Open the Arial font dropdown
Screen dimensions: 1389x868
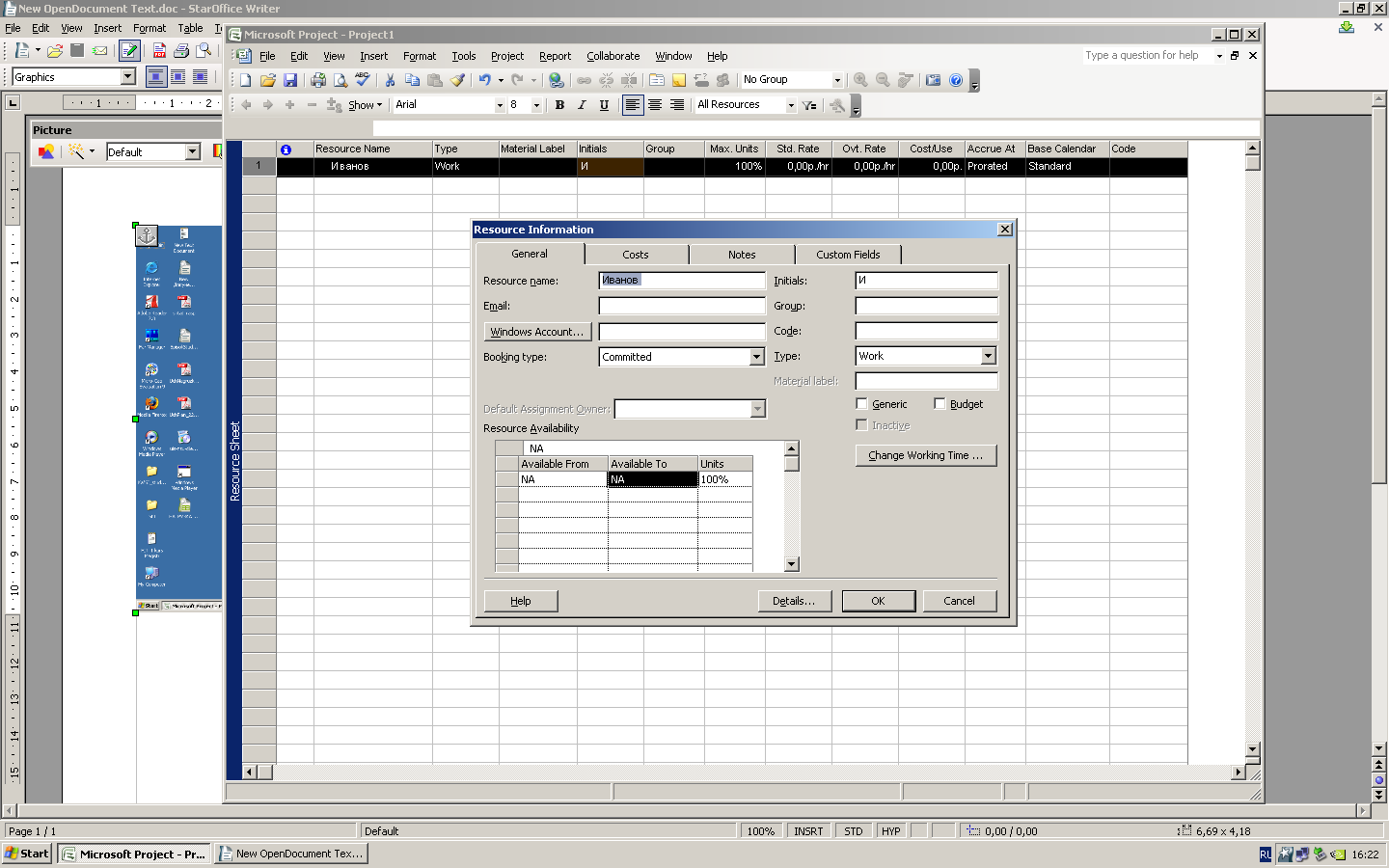(500, 105)
